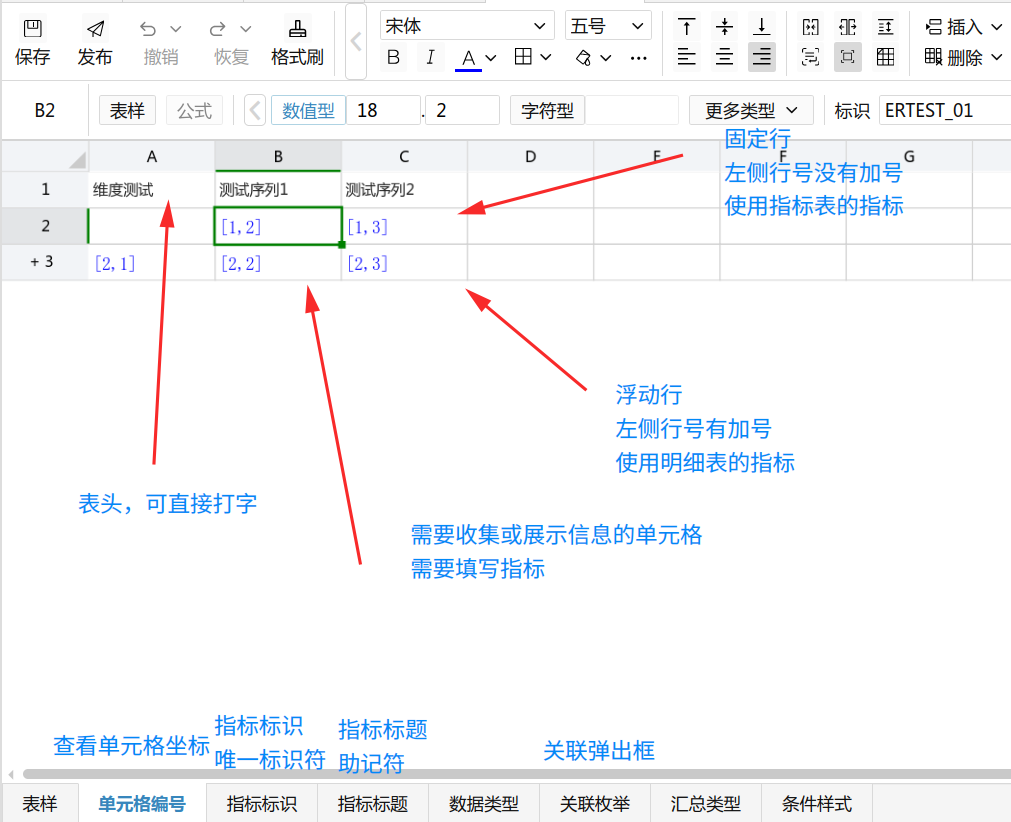
Task: Switch to the 数据类型 bottom tab
Action: (x=484, y=804)
